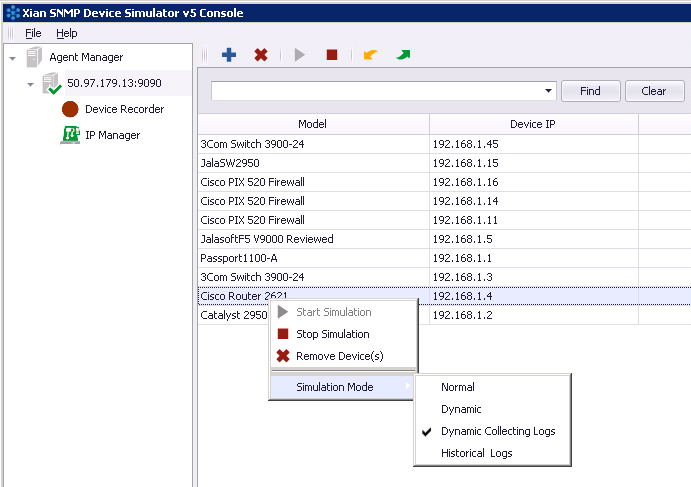Click the green IP Manager icon
This screenshot has height=487, width=691.
tap(70, 135)
